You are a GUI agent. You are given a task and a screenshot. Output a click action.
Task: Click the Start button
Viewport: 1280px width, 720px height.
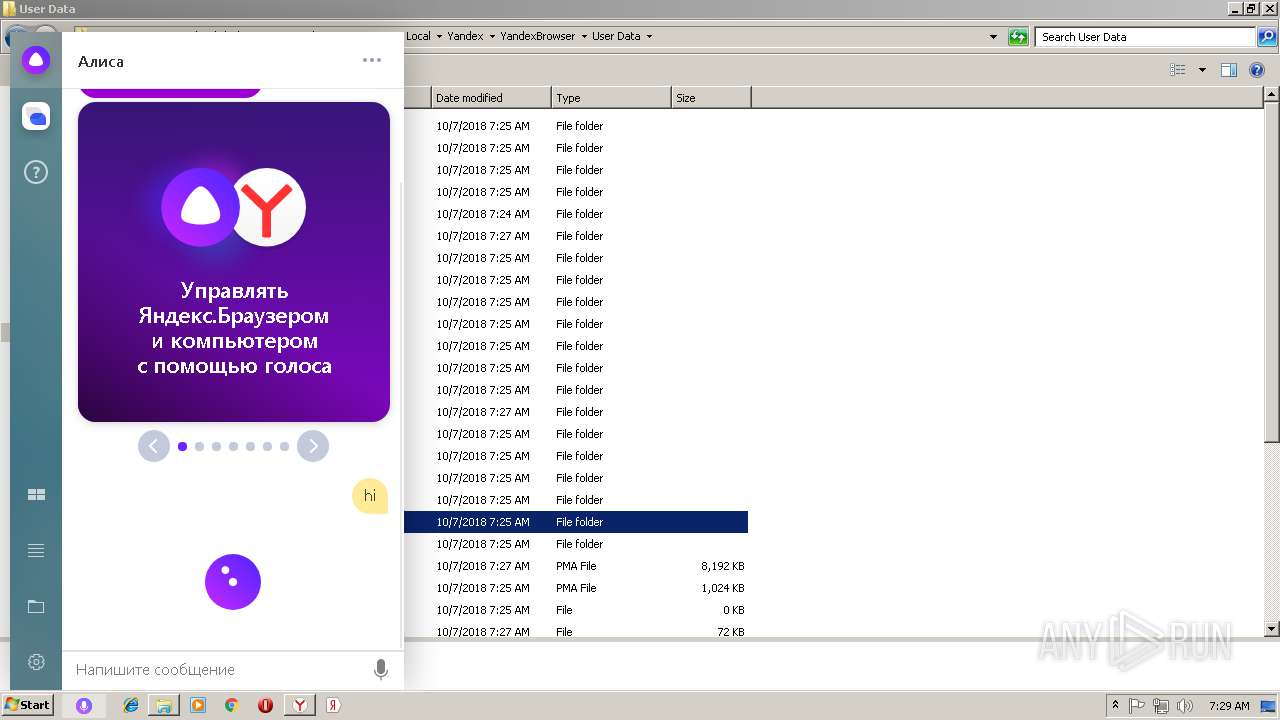click(28, 705)
